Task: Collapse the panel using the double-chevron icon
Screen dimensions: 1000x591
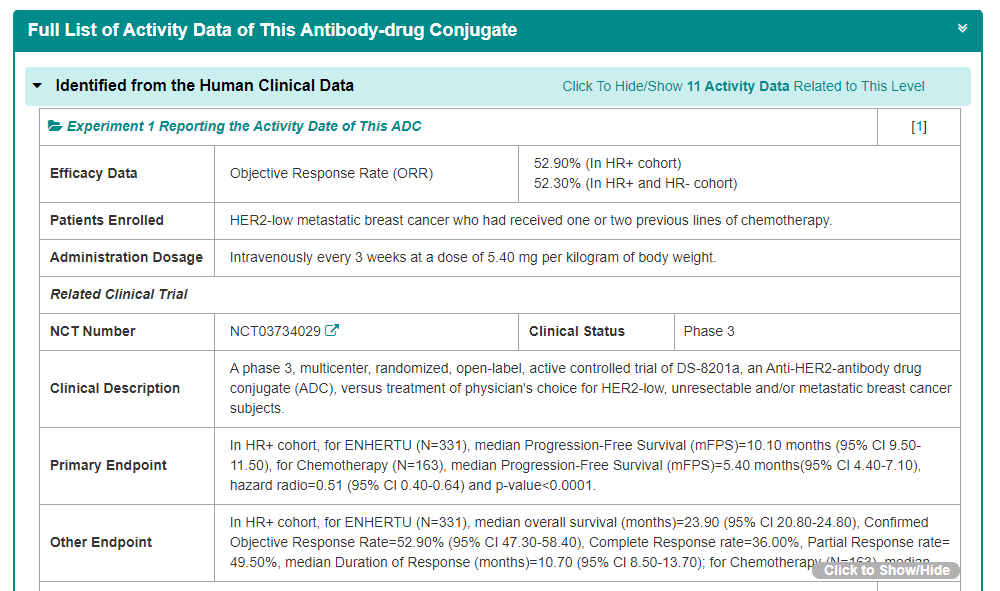Action: (x=962, y=29)
